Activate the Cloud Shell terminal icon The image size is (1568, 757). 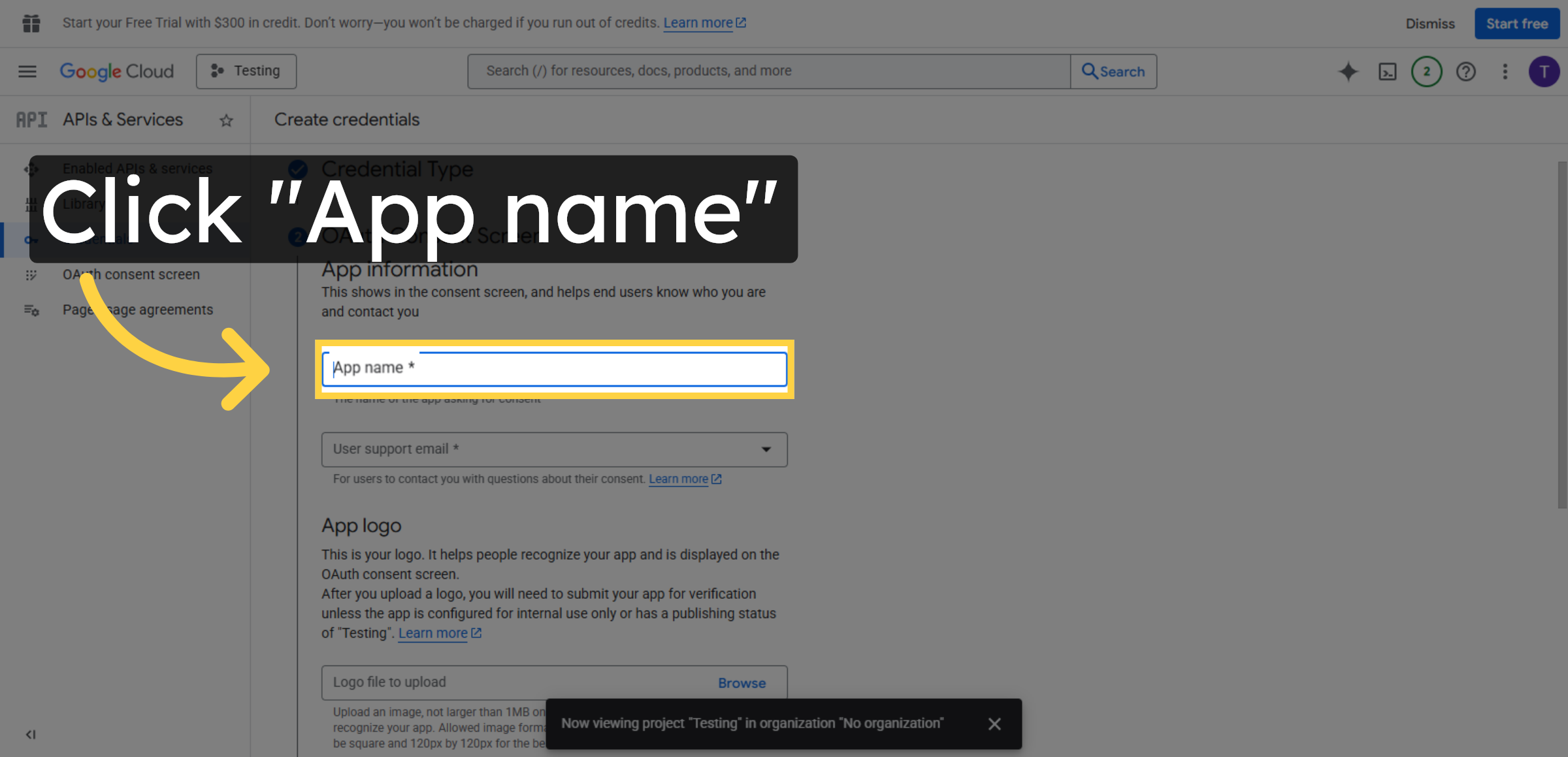coord(1387,71)
